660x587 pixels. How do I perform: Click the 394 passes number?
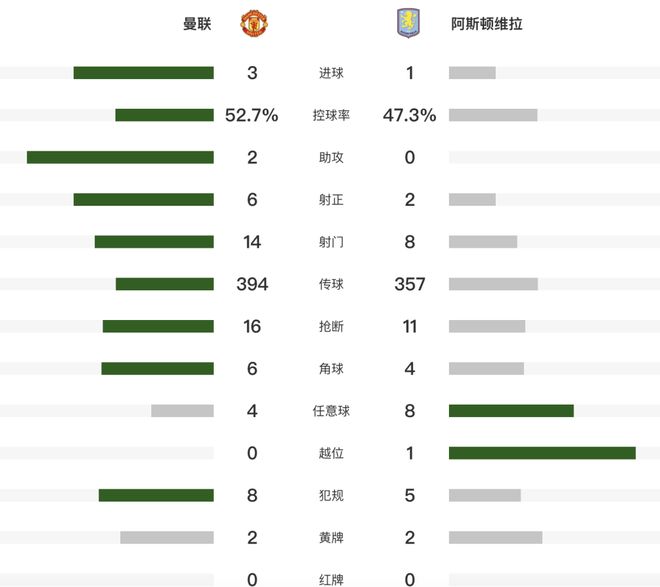[252, 284]
